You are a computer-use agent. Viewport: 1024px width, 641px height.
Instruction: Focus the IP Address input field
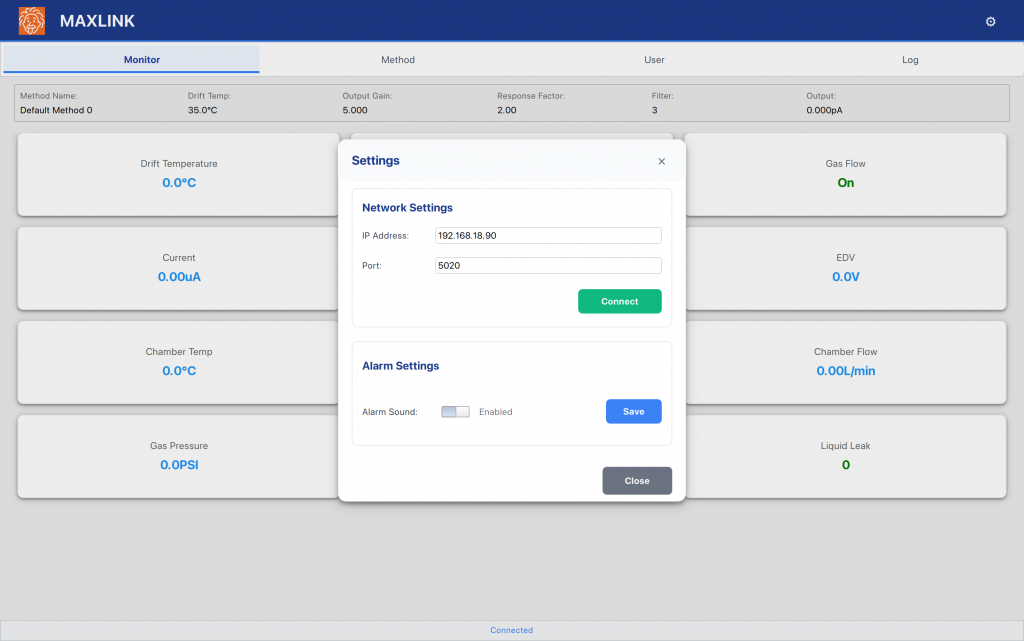tap(548, 235)
